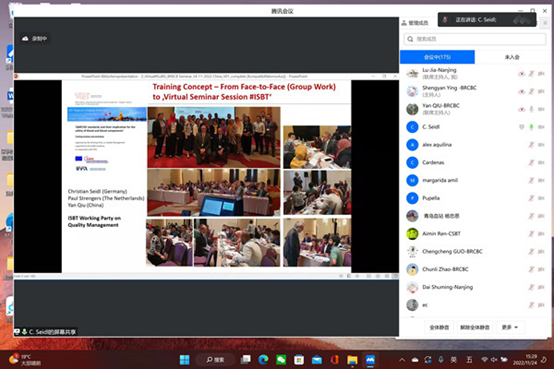Click camera icon for Cardenas

coord(541,163)
